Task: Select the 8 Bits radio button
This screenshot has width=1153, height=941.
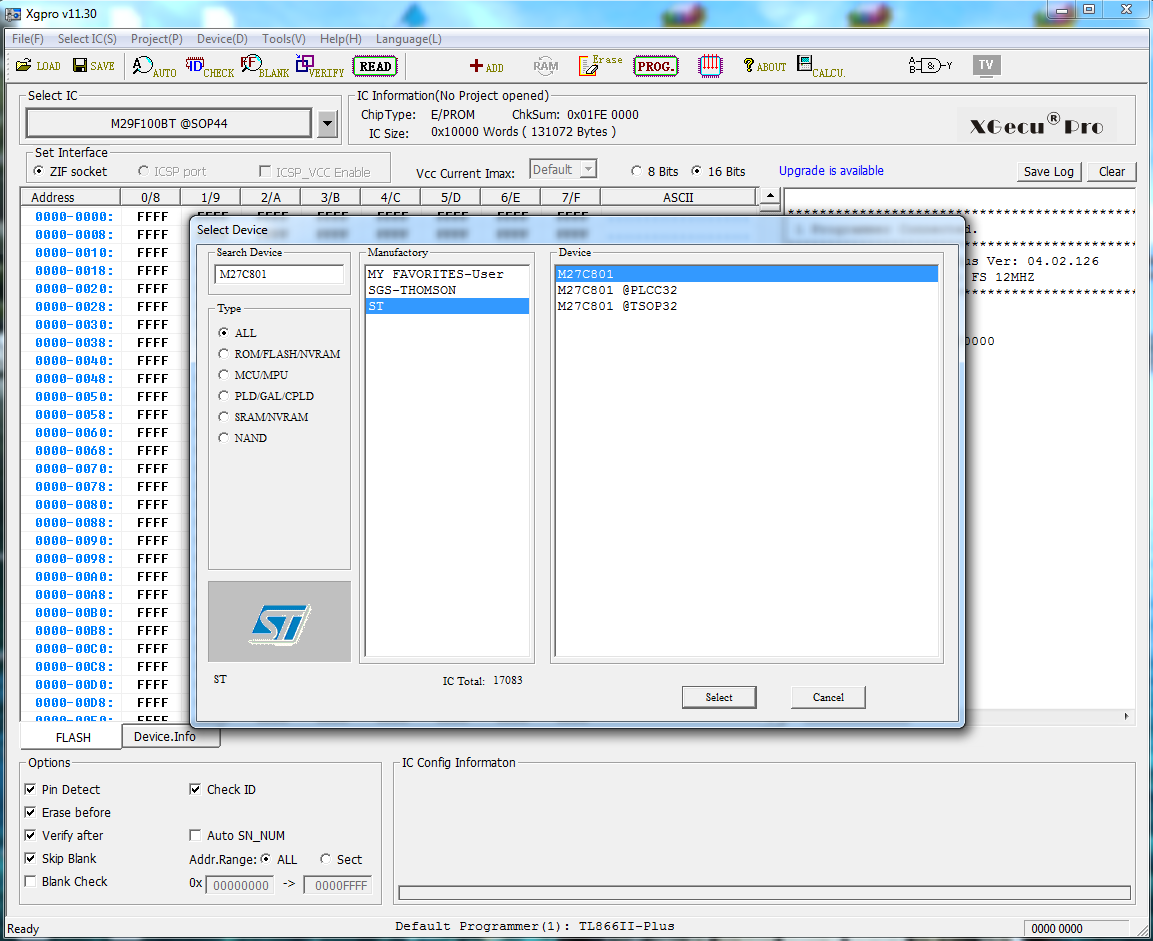Action: [x=636, y=171]
